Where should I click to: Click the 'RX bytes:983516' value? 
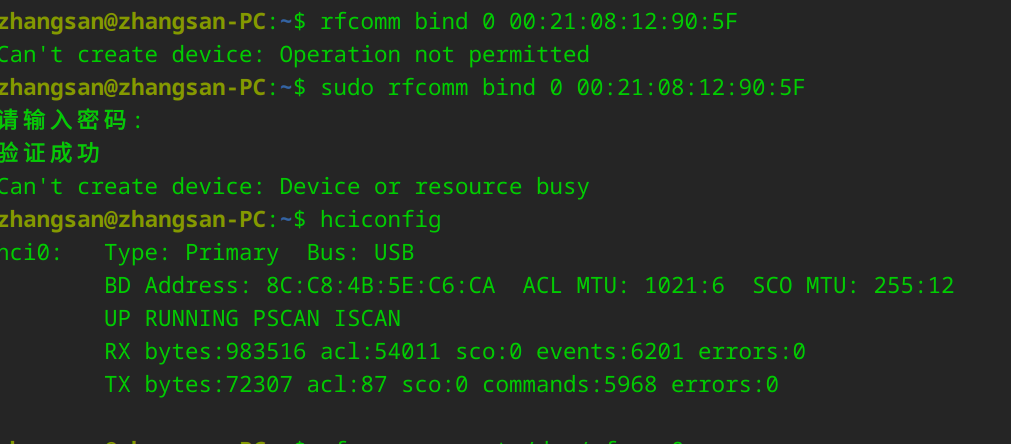[x=205, y=352]
